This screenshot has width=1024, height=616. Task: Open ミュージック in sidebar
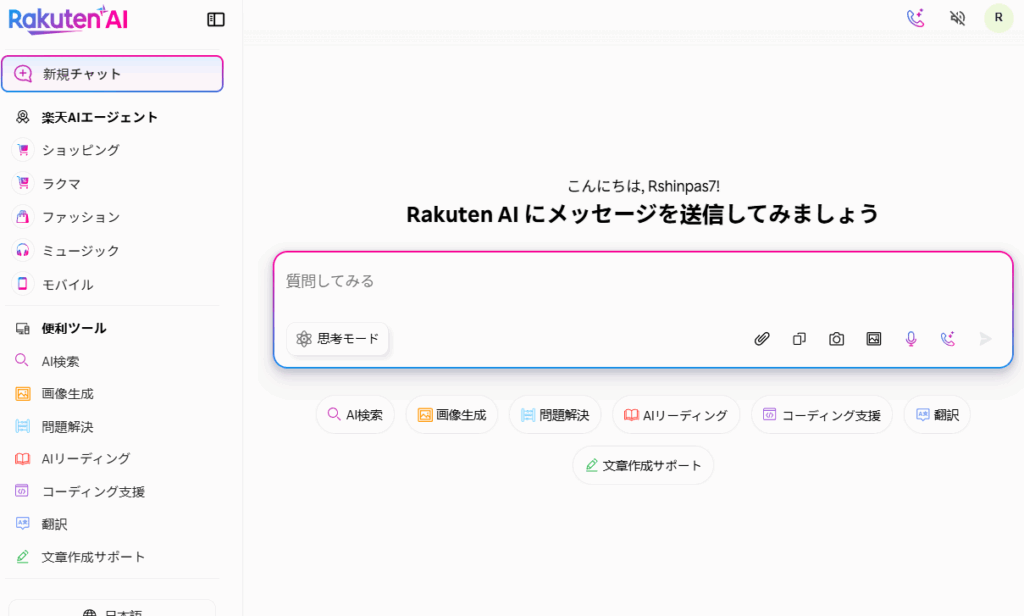[81, 251]
